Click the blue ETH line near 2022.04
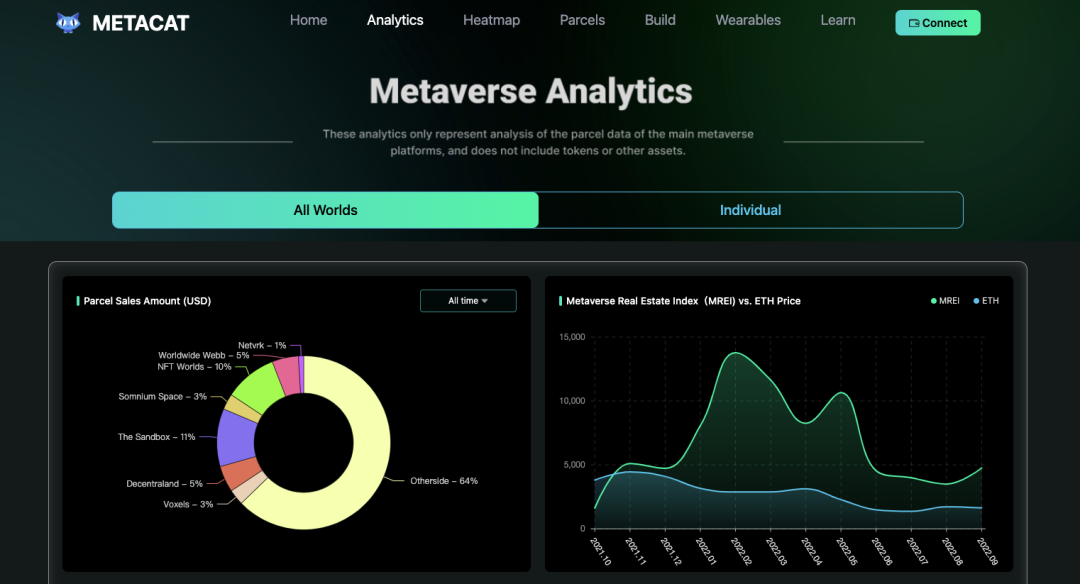The image size is (1080, 584). pyautogui.click(x=806, y=489)
